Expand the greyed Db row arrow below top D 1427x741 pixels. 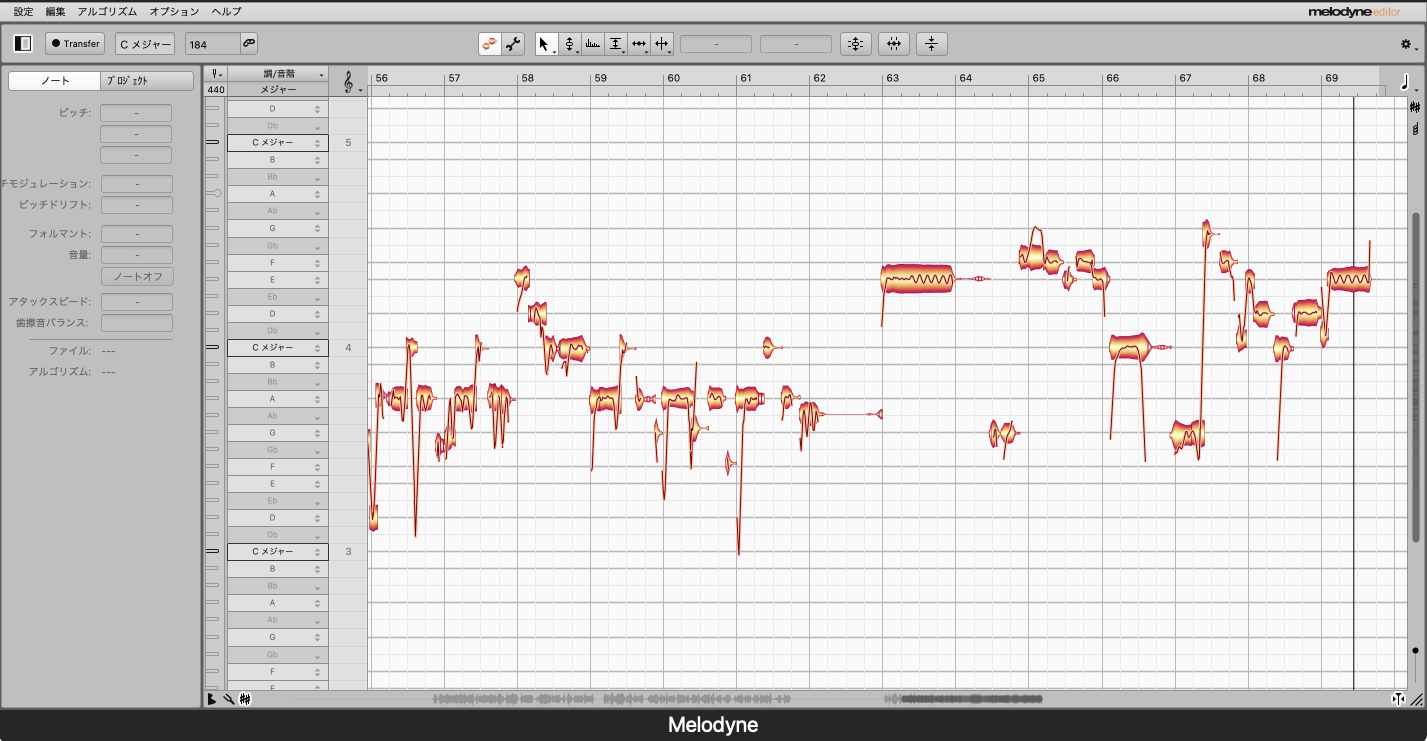pyautogui.click(x=318, y=127)
